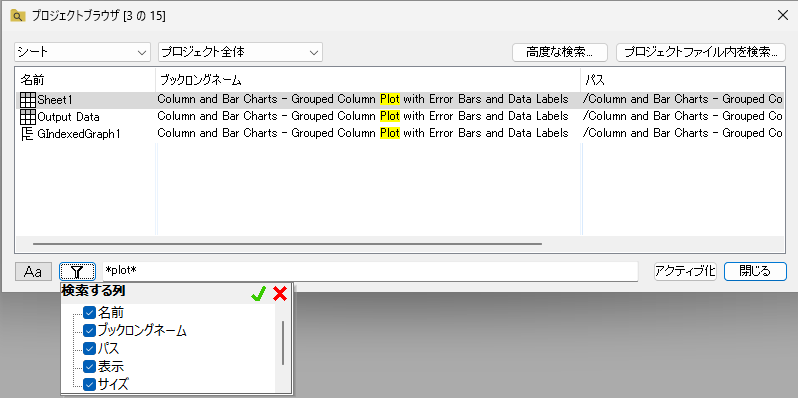Click the 高度な検索... button
Viewport: 798px width, 398px height.
click(560, 52)
